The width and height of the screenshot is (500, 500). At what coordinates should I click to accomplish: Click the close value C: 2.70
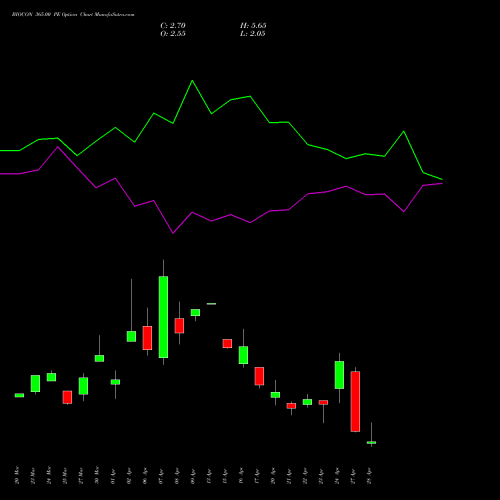tap(173, 26)
